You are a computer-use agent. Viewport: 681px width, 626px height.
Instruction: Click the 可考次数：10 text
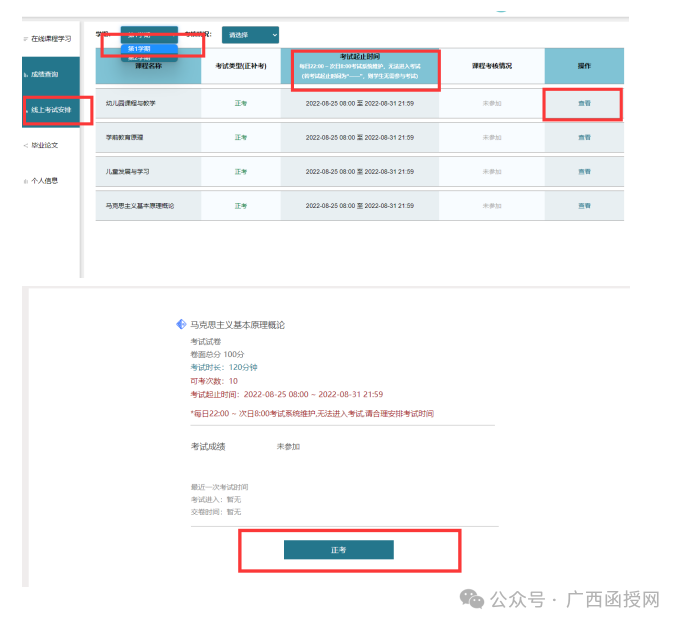click(214, 381)
